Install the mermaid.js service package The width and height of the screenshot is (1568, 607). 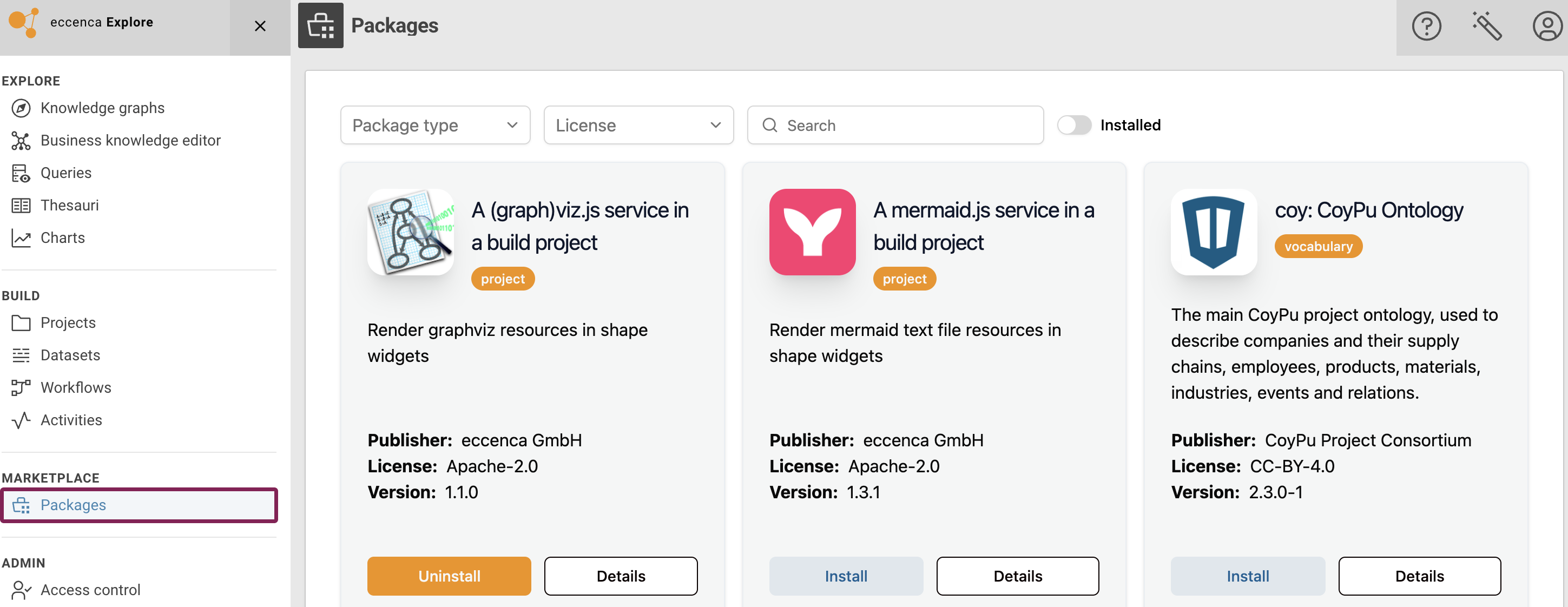846,576
